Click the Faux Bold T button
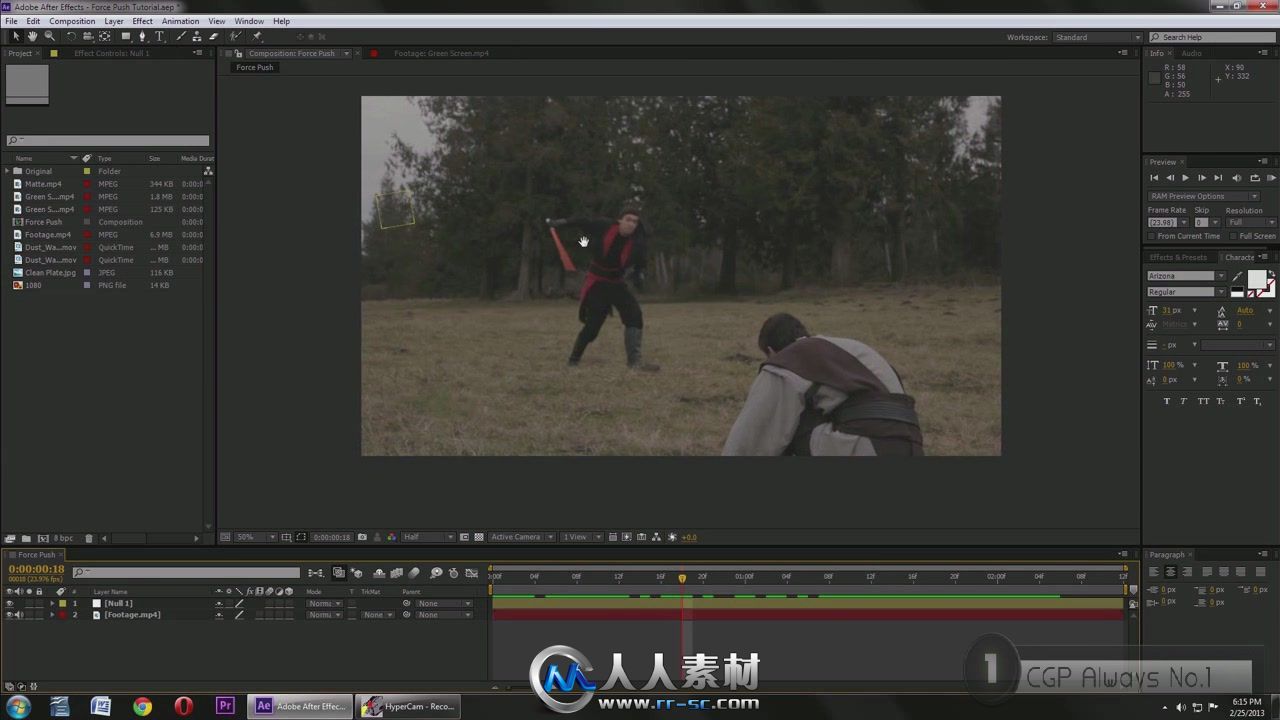 click(1166, 401)
